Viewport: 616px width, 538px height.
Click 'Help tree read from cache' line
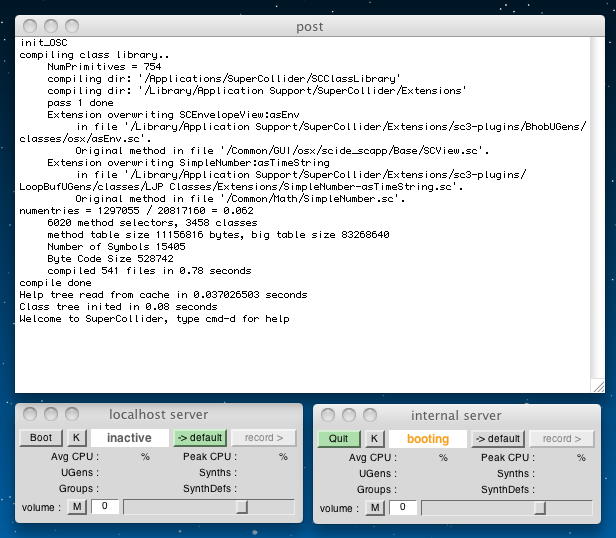pos(163,295)
